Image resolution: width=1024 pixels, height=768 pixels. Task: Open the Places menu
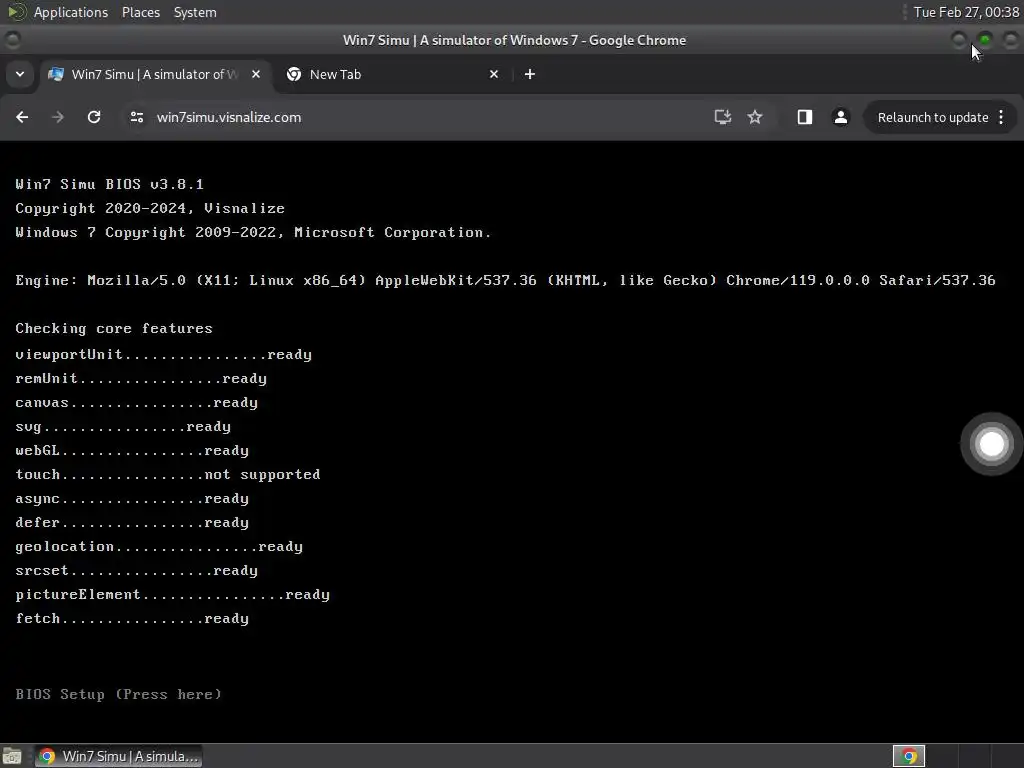(140, 12)
